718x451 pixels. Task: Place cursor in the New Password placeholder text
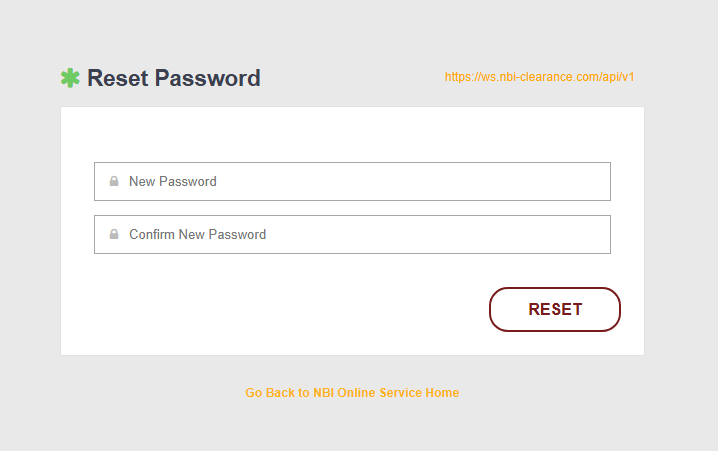pyautogui.click(x=173, y=182)
